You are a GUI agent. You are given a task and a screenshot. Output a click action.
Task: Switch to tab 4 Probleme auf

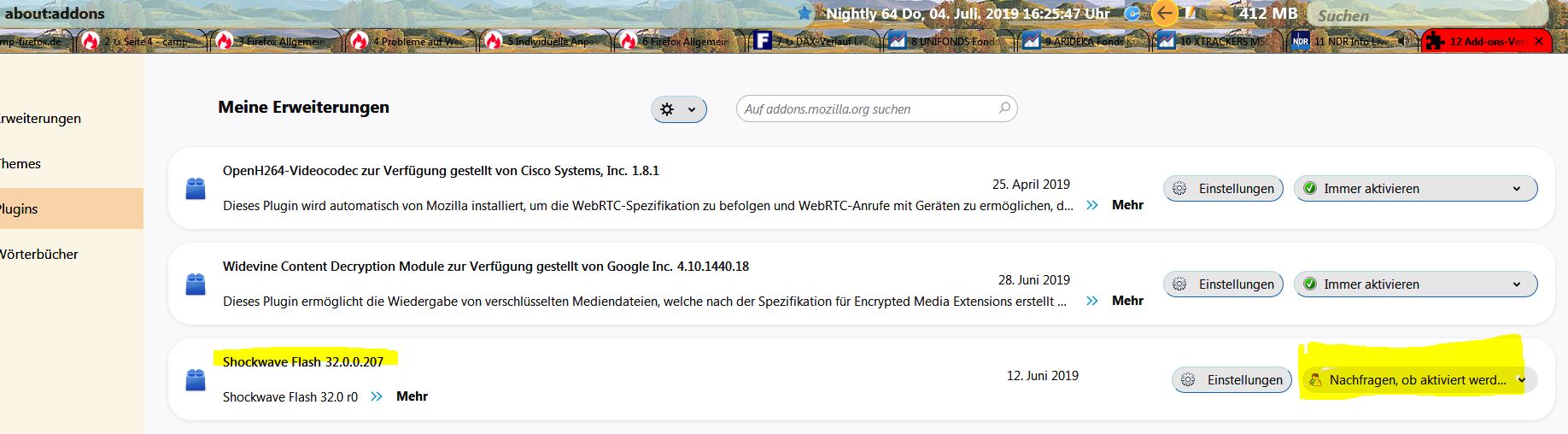411,41
